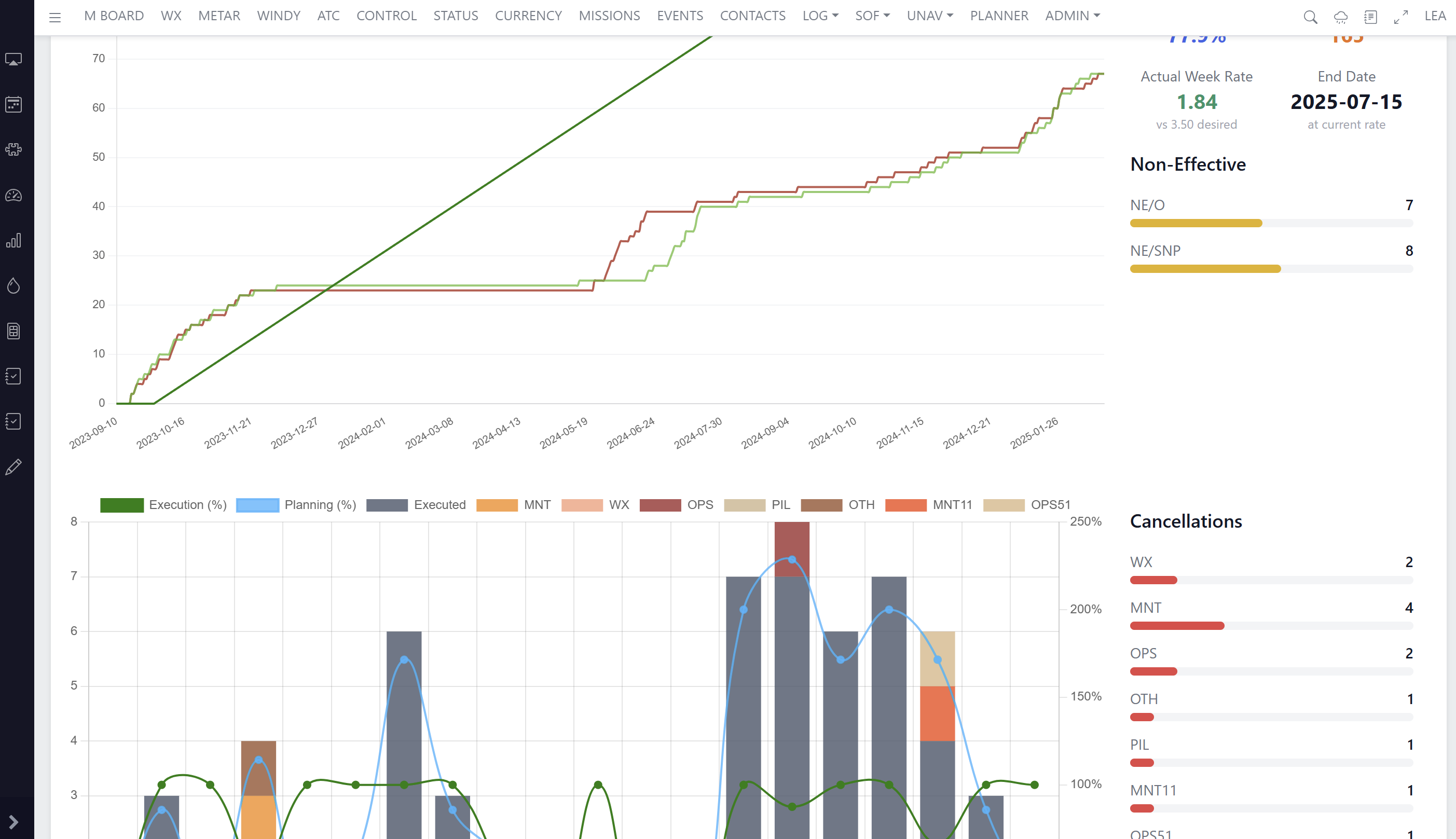Open the speedometer gauge sidebar icon

(x=14, y=195)
